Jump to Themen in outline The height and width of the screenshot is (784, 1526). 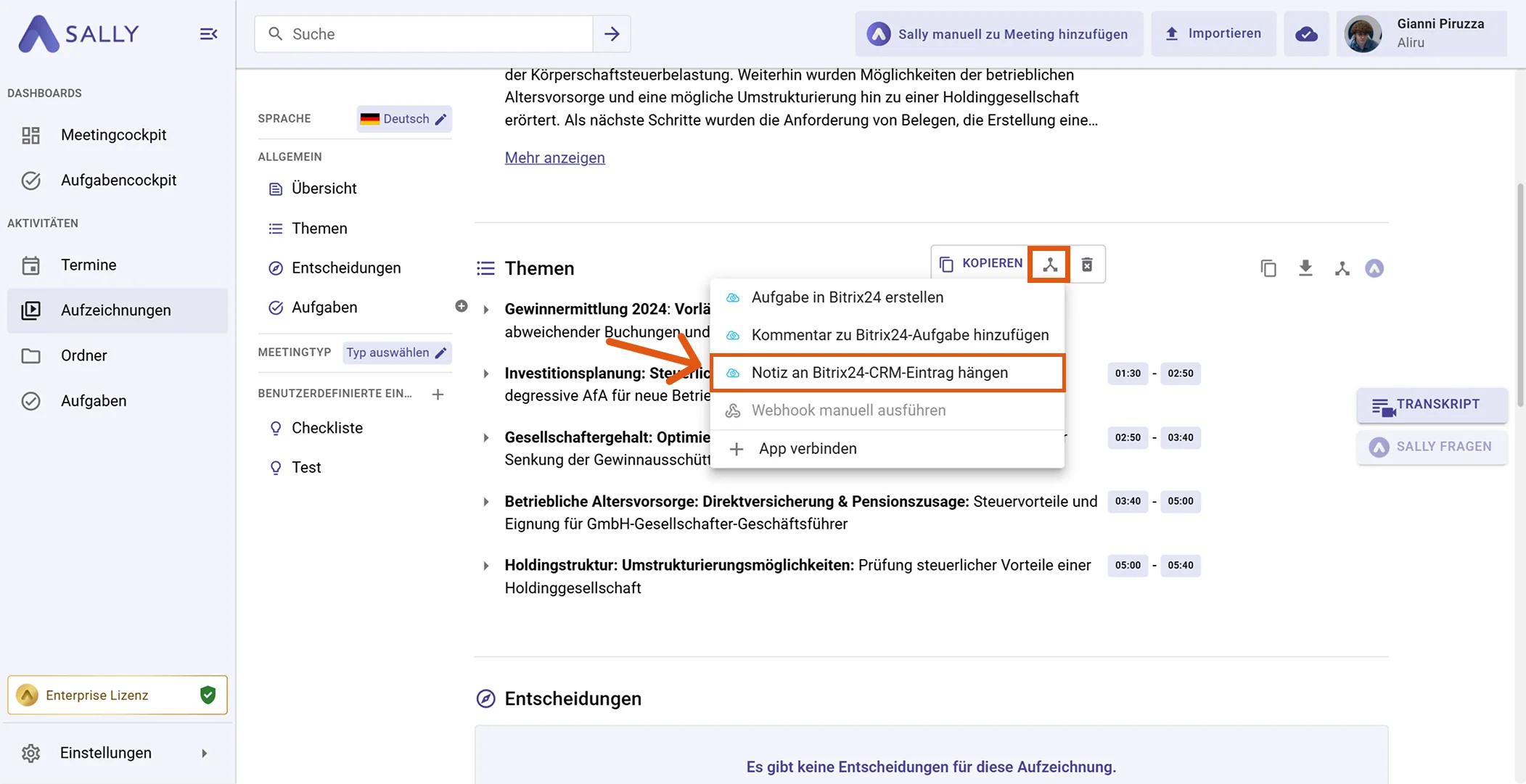tap(319, 228)
